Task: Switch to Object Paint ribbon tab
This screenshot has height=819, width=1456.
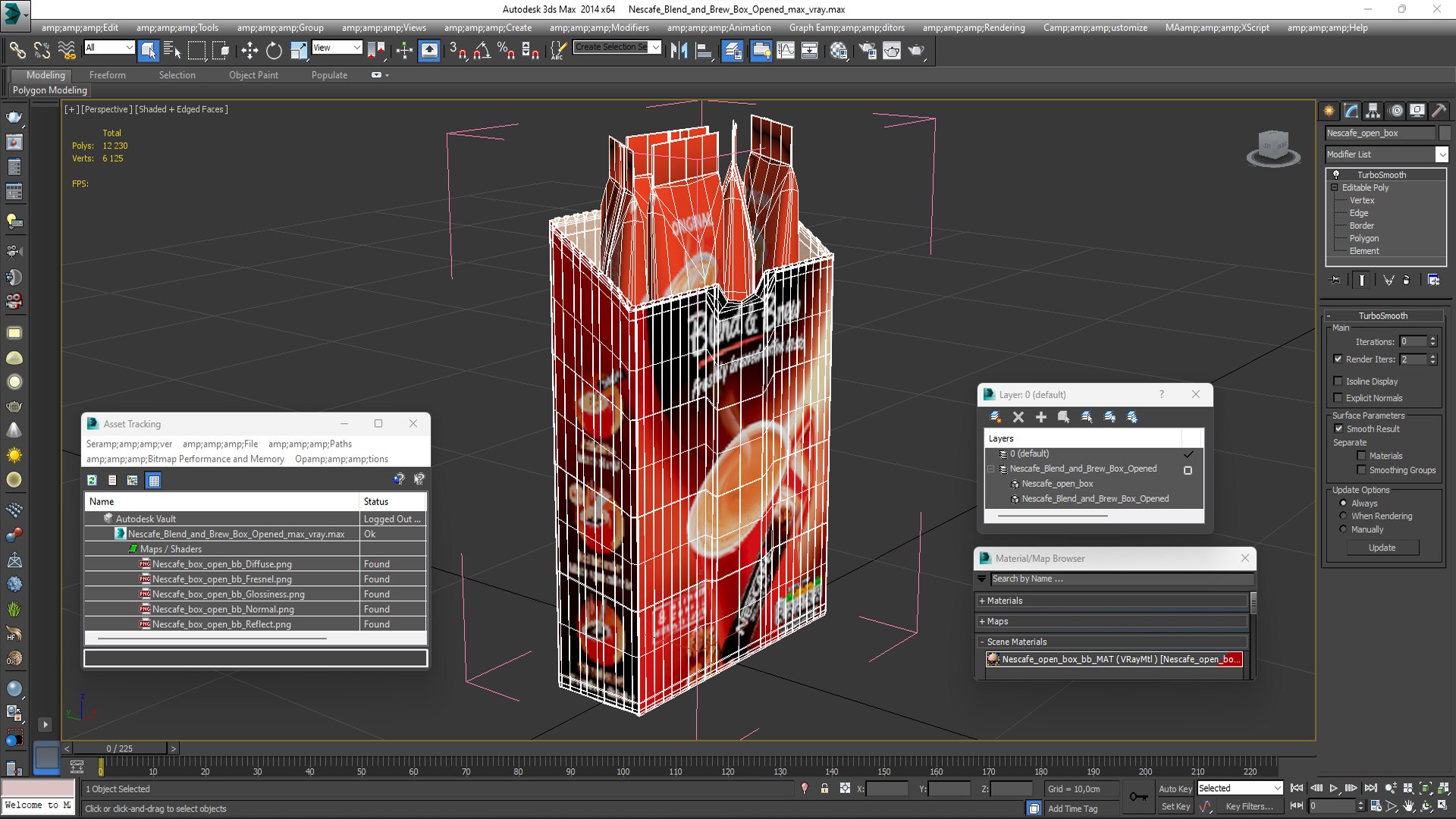Action: click(253, 75)
